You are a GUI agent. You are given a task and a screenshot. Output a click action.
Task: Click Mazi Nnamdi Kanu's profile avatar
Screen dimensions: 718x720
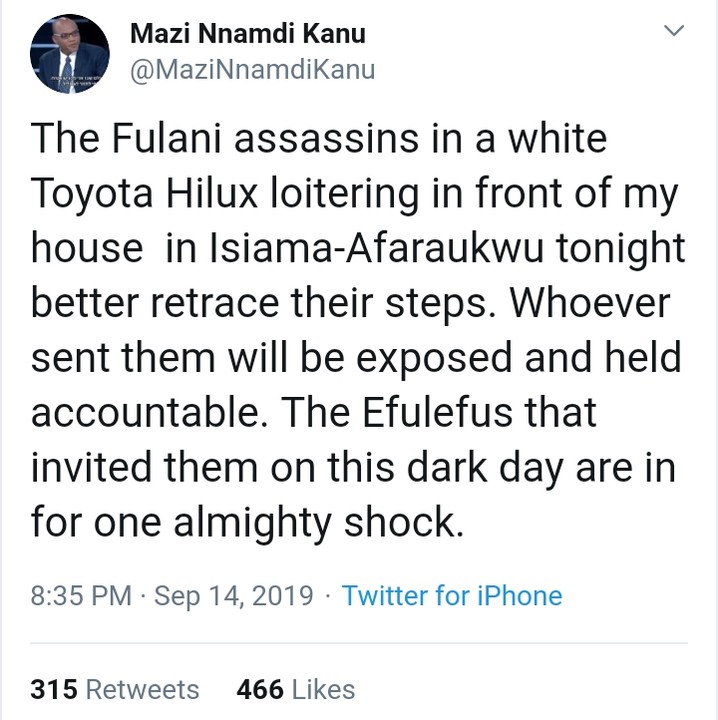(68, 55)
